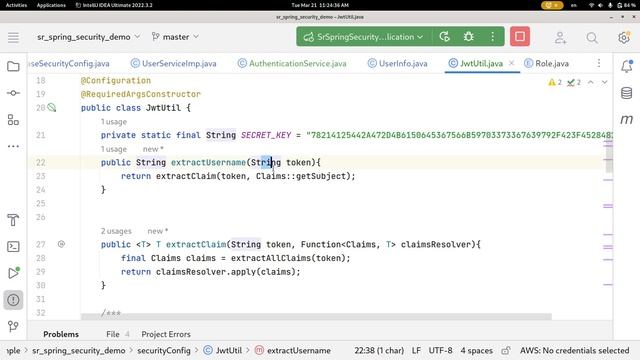Switch to Role.java tab
Viewport: 640px width, 360px height.
click(x=547, y=64)
